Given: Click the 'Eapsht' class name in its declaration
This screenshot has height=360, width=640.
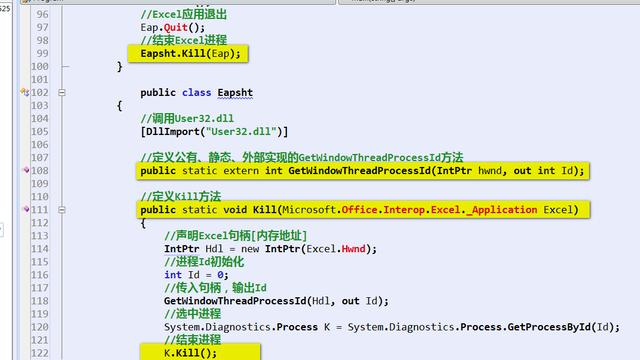Looking at the screenshot, I should click(x=235, y=93).
